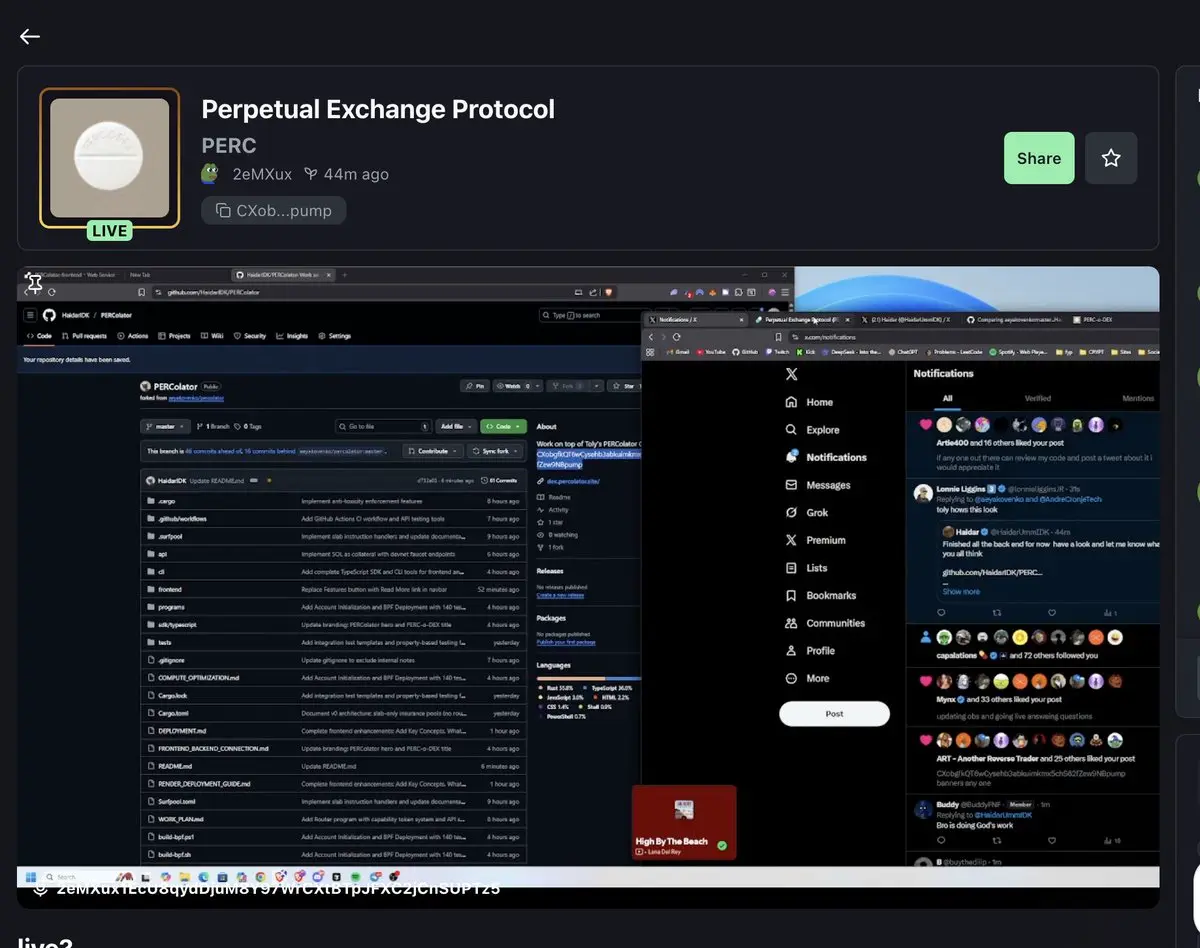The width and height of the screenshot is (1200, 948).
Task: Open the dex.percolator.site link in About
Action: [572, 481]
